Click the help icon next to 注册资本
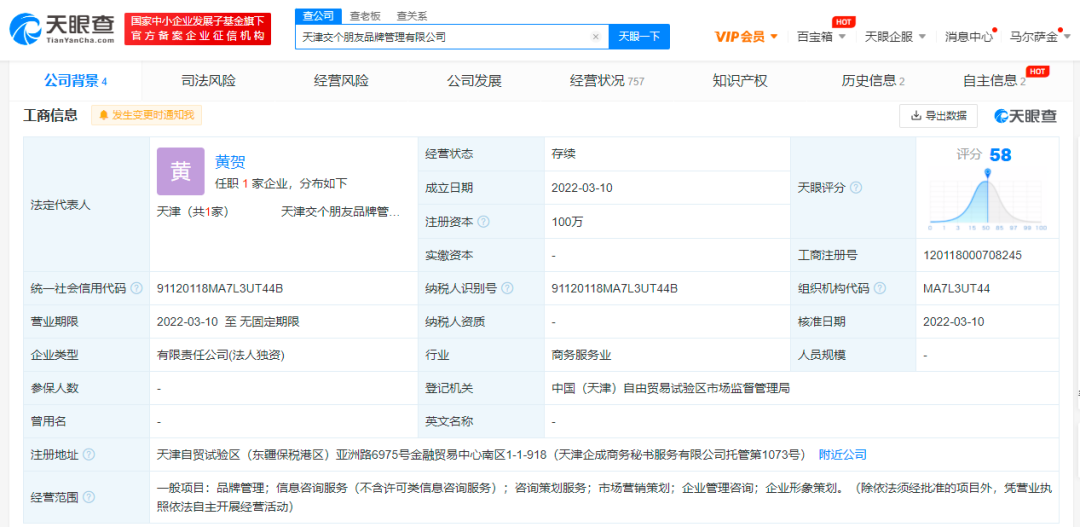This screenshot has height=527, width=1080. (484, 222)
